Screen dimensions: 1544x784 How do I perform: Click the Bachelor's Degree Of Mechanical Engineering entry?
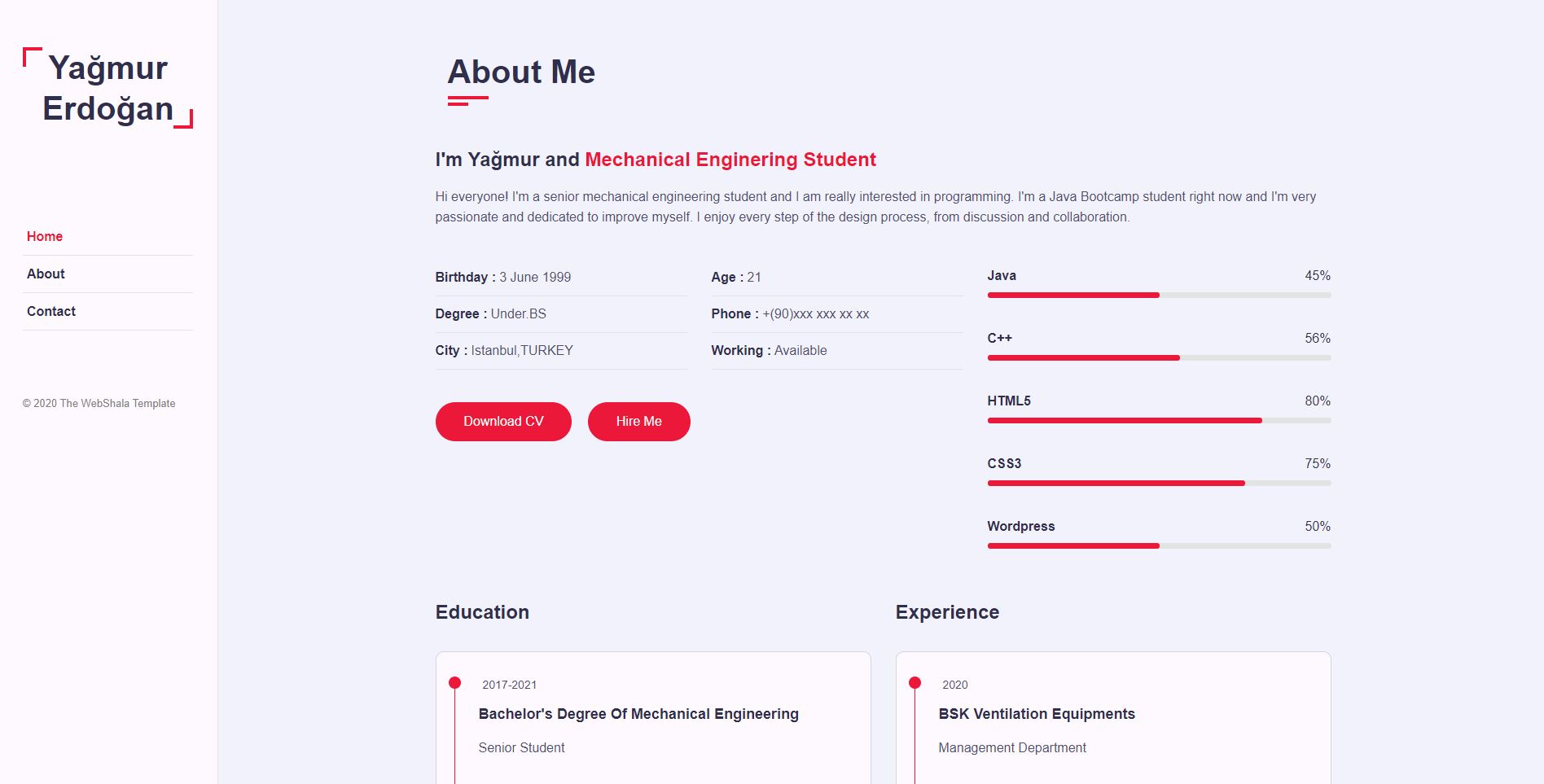click(638, 714)
